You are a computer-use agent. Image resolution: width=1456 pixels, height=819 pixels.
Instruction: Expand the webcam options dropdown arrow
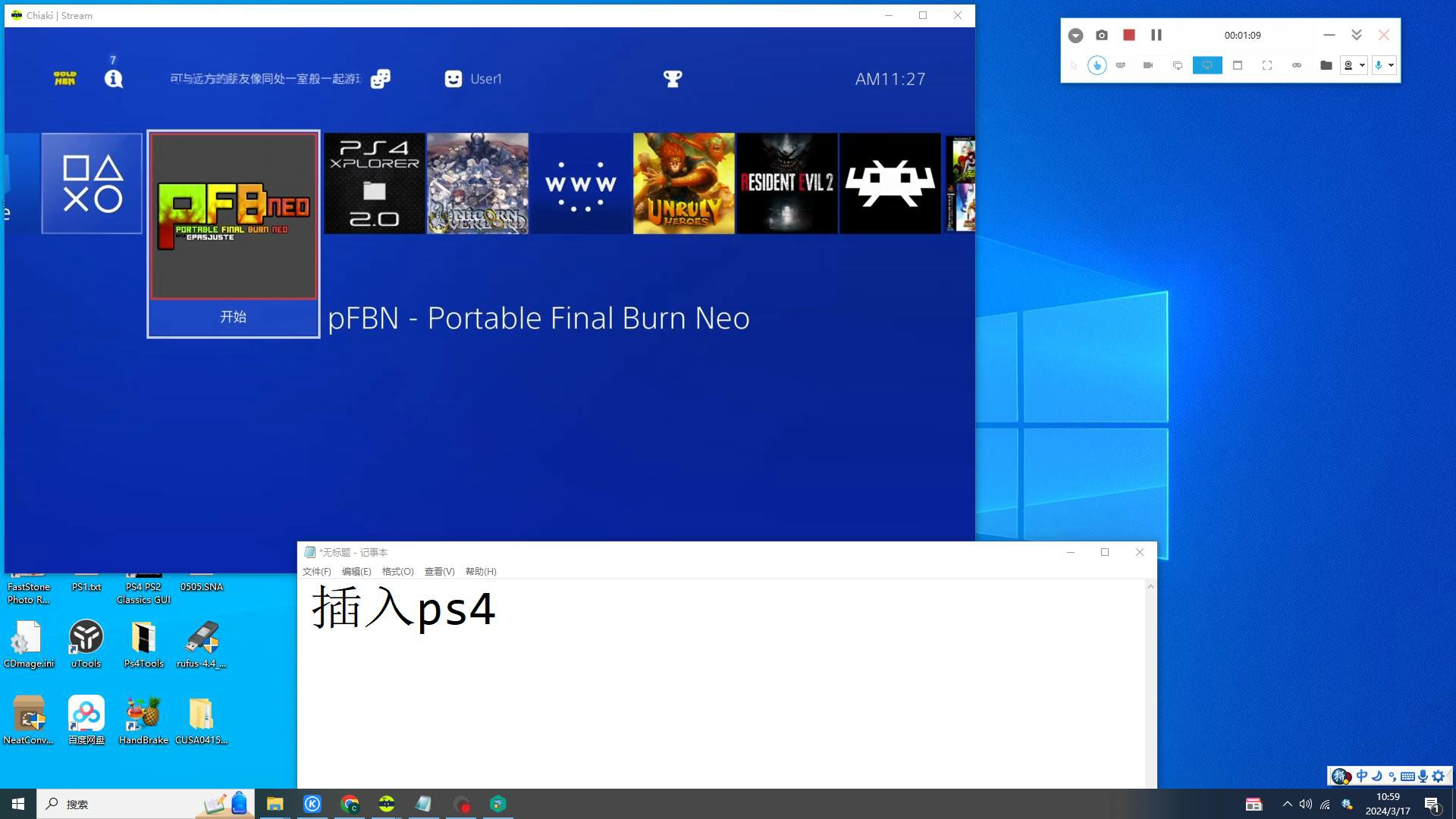1362,65
